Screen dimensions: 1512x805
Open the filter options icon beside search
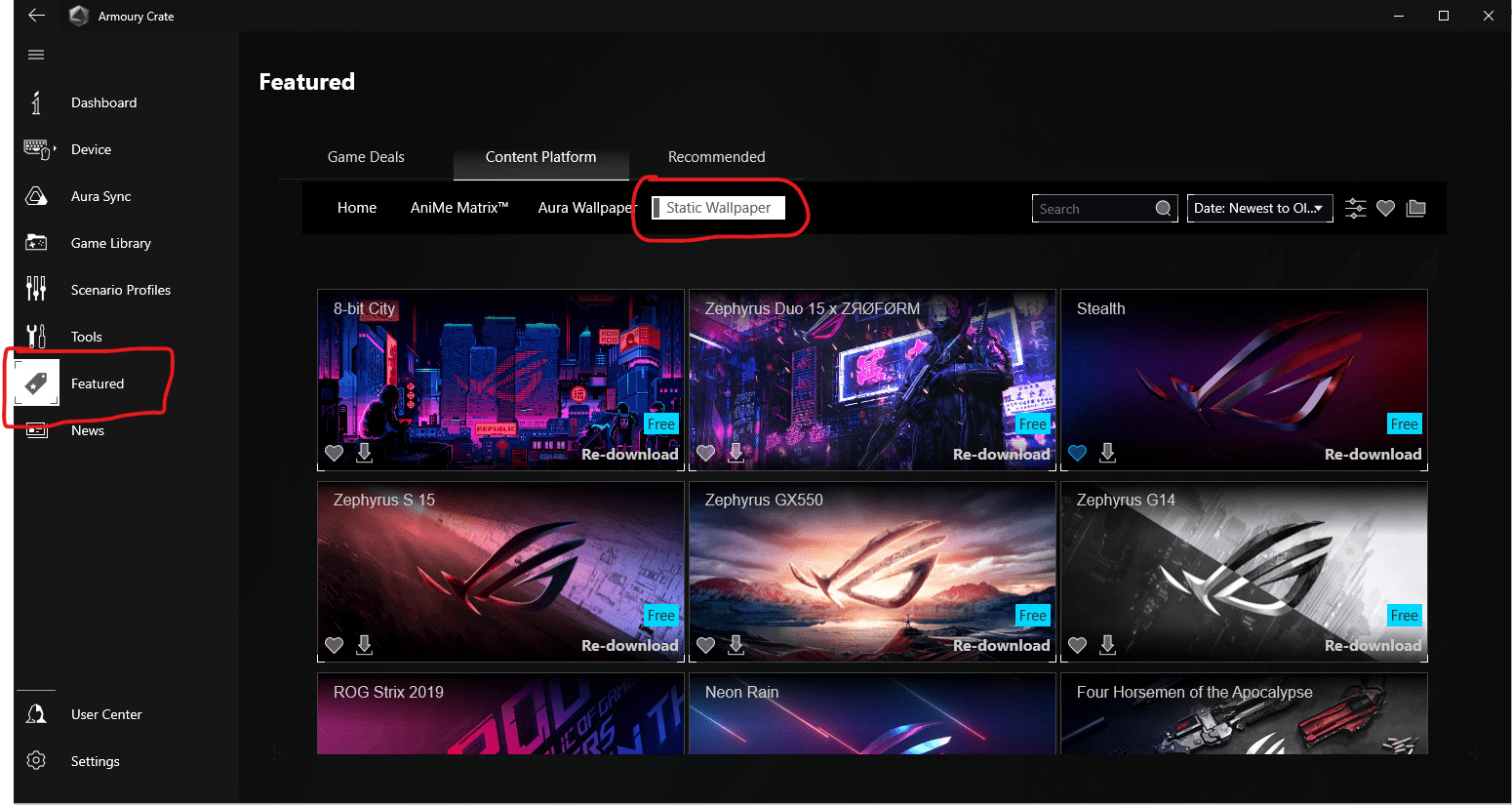(1355, 208)
